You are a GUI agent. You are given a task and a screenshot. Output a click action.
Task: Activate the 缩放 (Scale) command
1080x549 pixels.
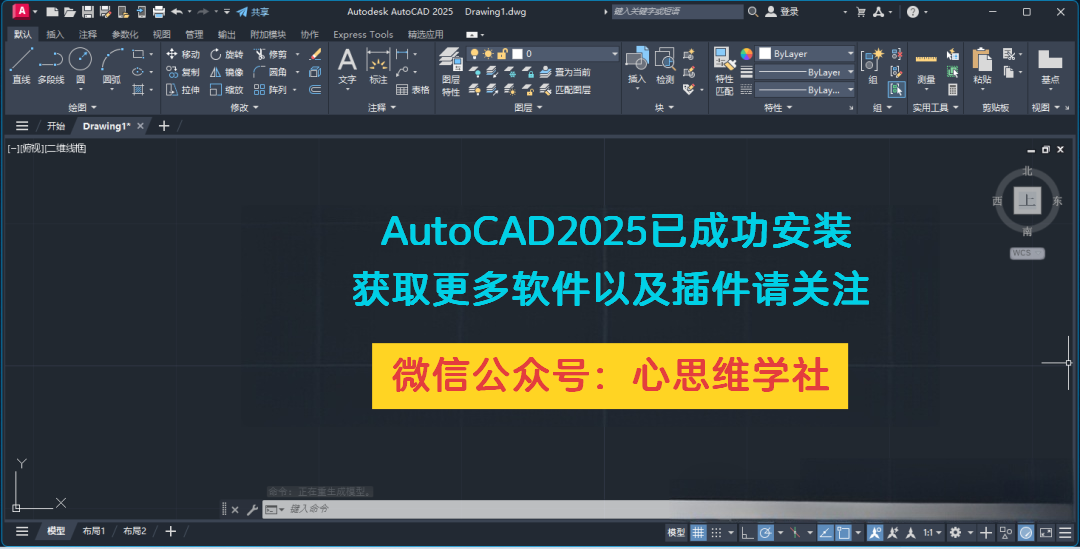pos(227,90)
